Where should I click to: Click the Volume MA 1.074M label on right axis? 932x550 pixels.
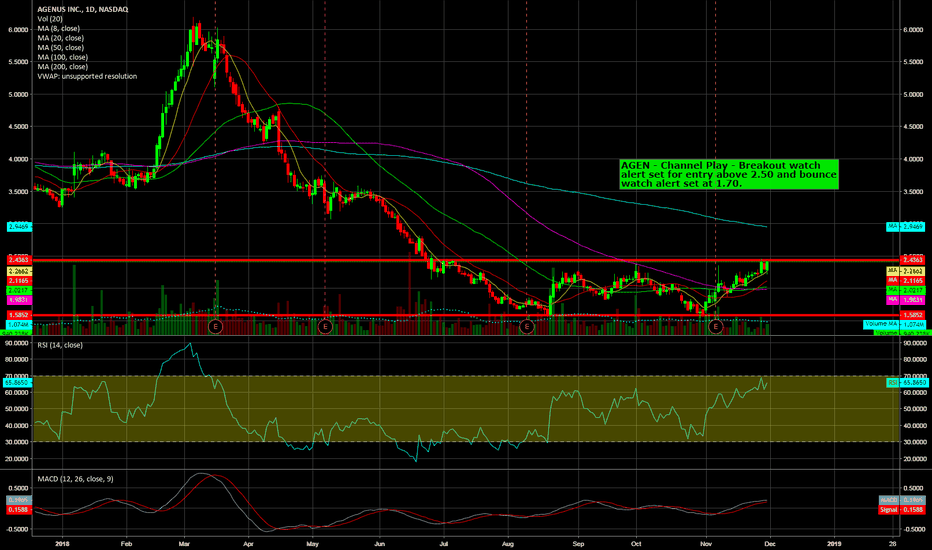(894, 324)
